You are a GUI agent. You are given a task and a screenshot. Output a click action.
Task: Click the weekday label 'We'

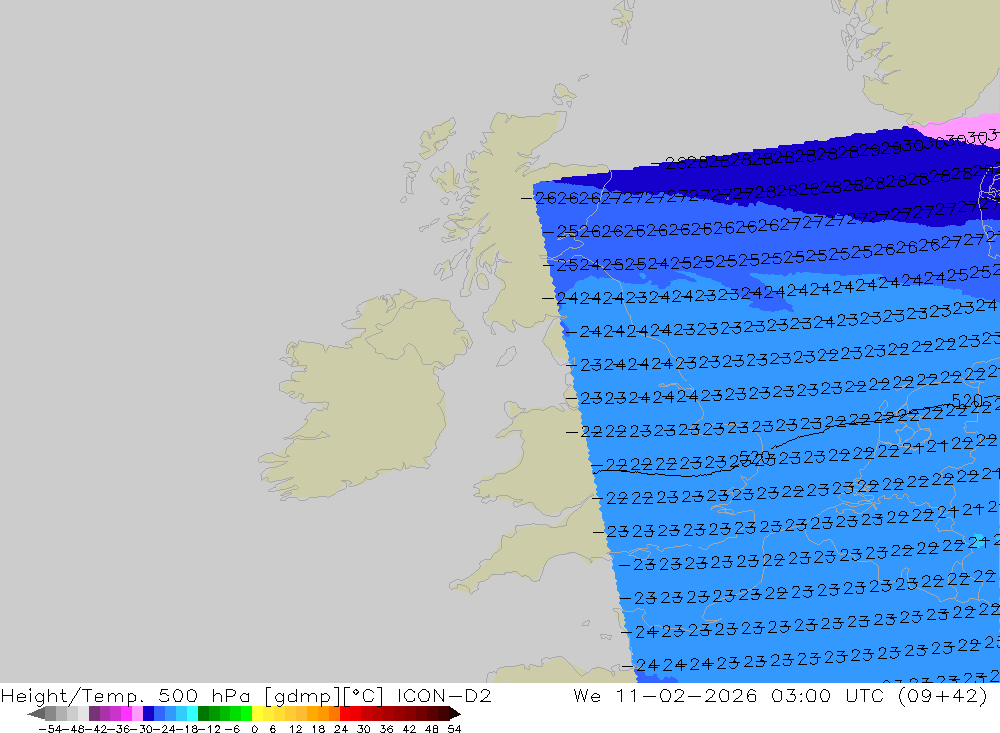tap(587, 695)
